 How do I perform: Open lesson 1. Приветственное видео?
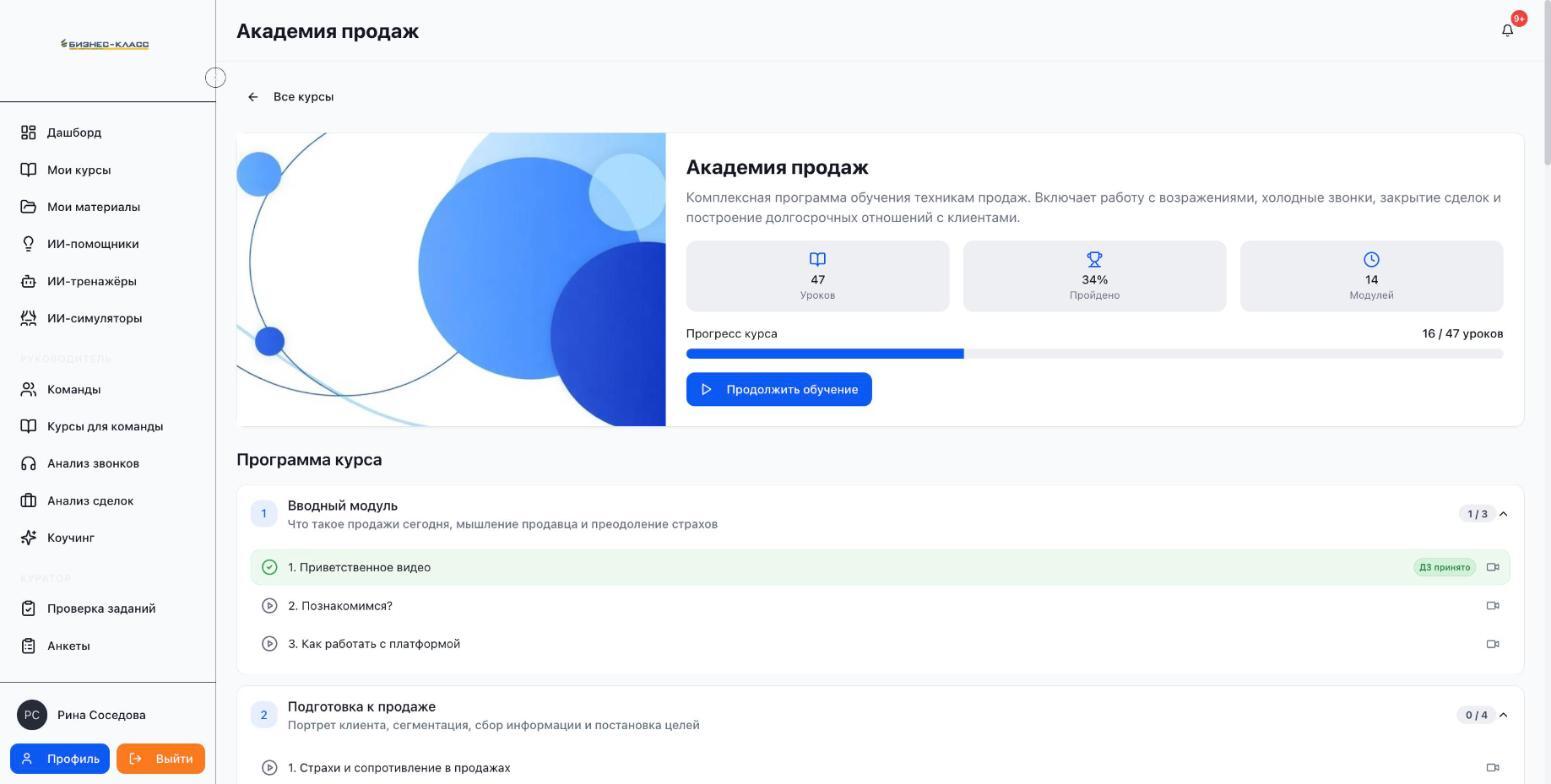[x=880, y=567]
